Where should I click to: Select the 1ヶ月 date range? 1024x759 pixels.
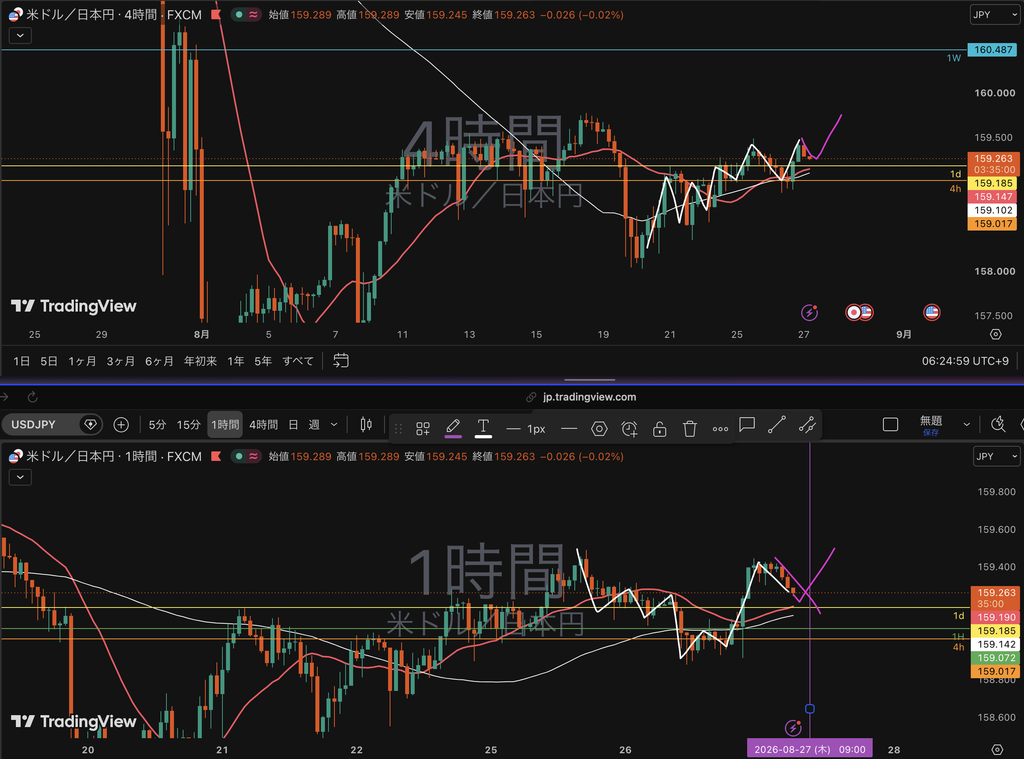pos(82,361)
